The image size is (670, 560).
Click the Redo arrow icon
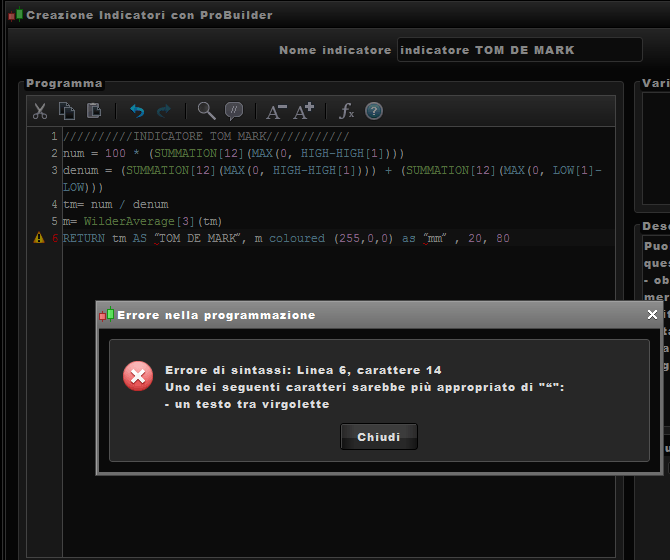click(164, 111)
